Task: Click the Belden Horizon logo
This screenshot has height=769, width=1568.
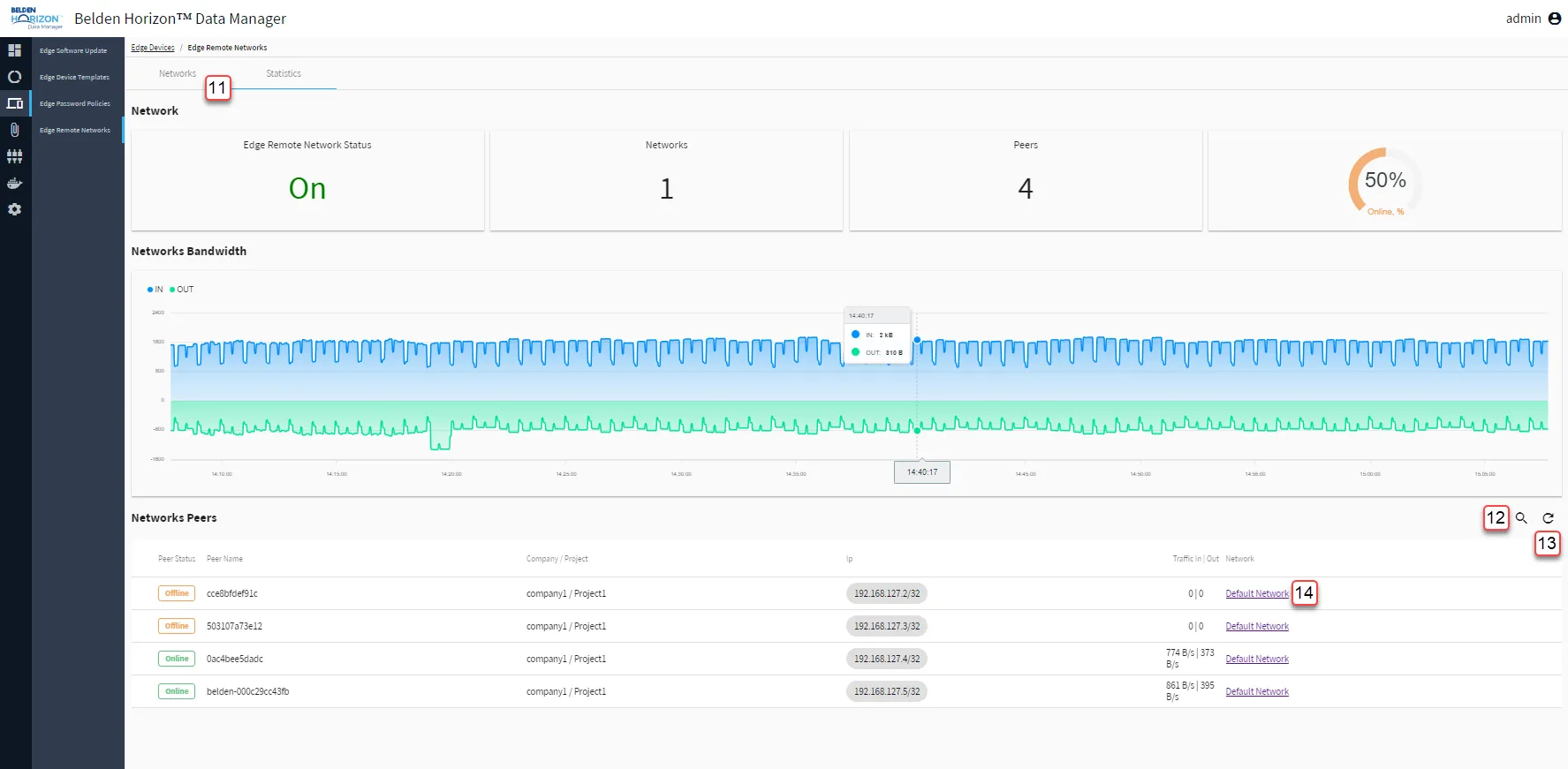Action: (36, 19)
